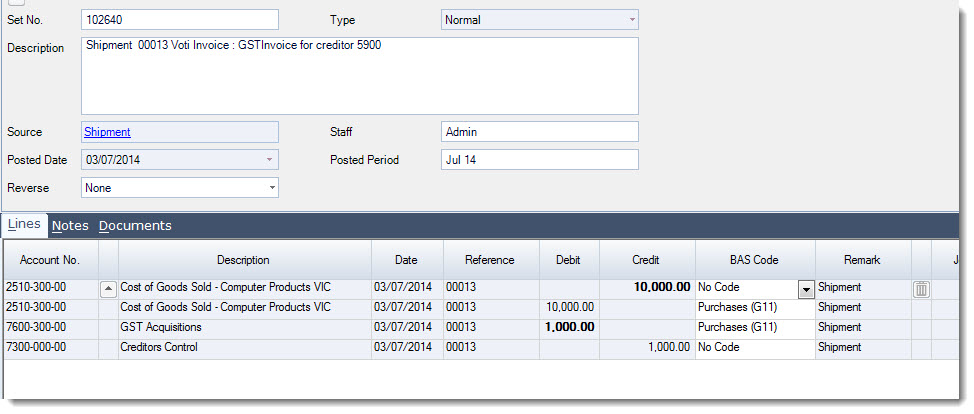
Task: Switch to the Lines tab
Action: pos(24,224)
